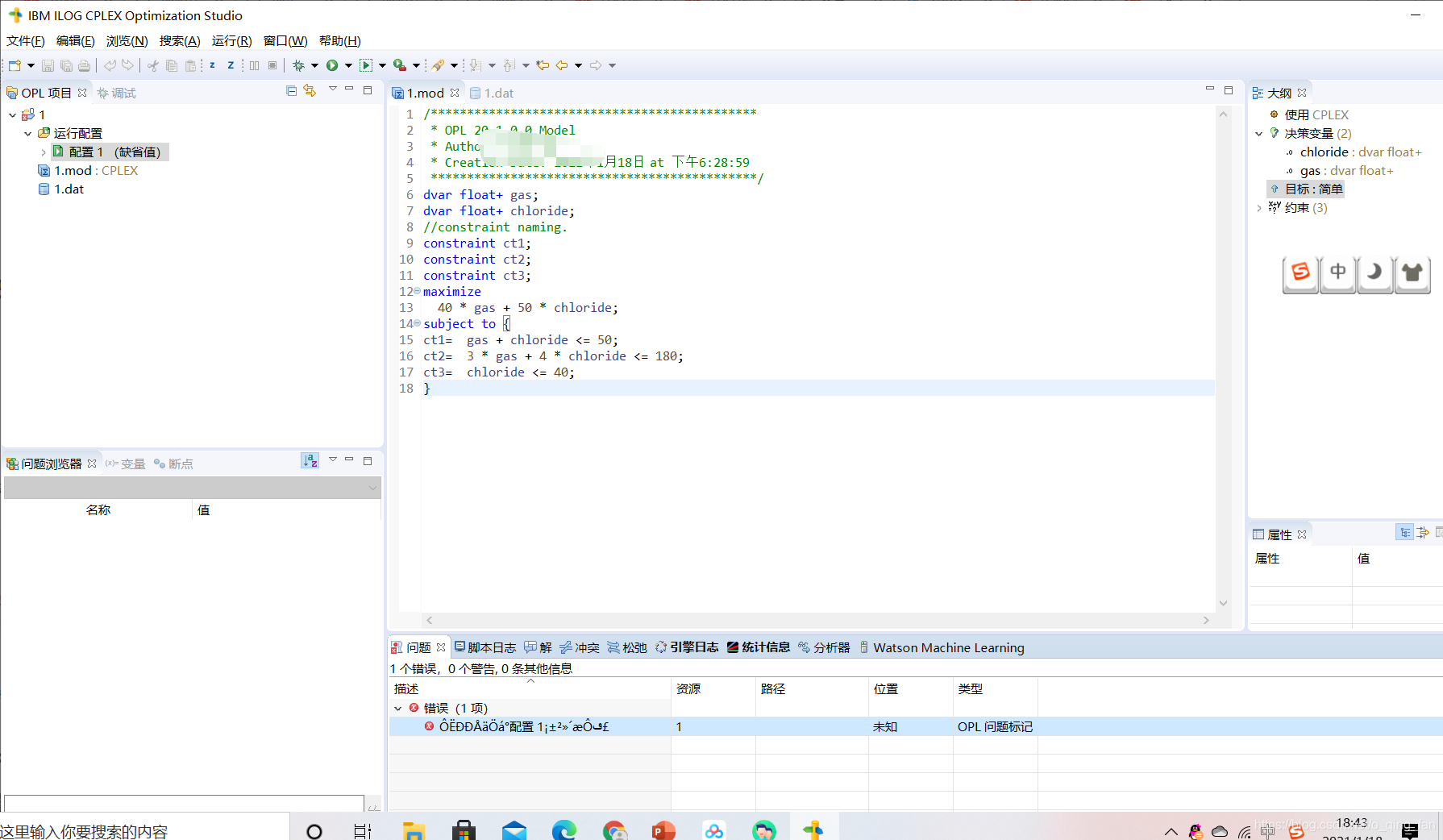The image size is (1443, 840).
Task: Collapse the 错误 (1 项) group
Action: [x=398, y=709]
